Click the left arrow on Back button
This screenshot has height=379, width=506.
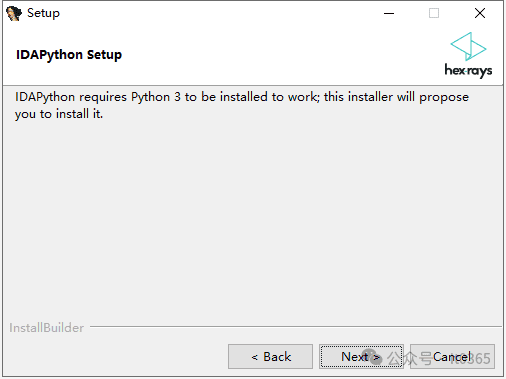click(x=255, y=358)
